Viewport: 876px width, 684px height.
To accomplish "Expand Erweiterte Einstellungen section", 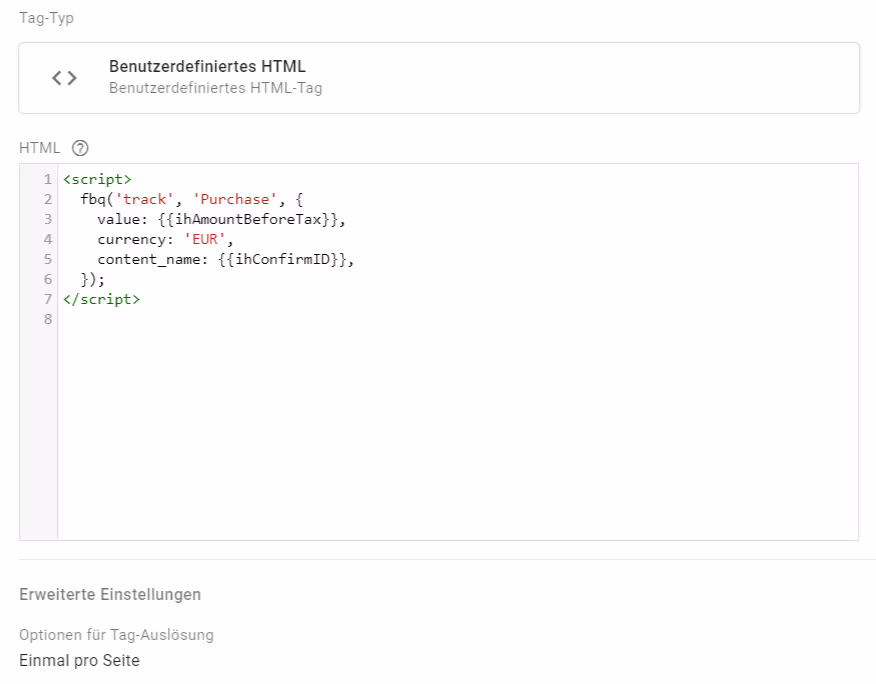I will click(x=110, y=594).
